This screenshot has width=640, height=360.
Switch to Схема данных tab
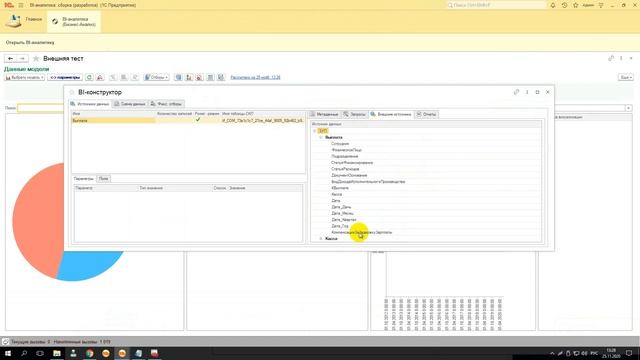(130, 104)
